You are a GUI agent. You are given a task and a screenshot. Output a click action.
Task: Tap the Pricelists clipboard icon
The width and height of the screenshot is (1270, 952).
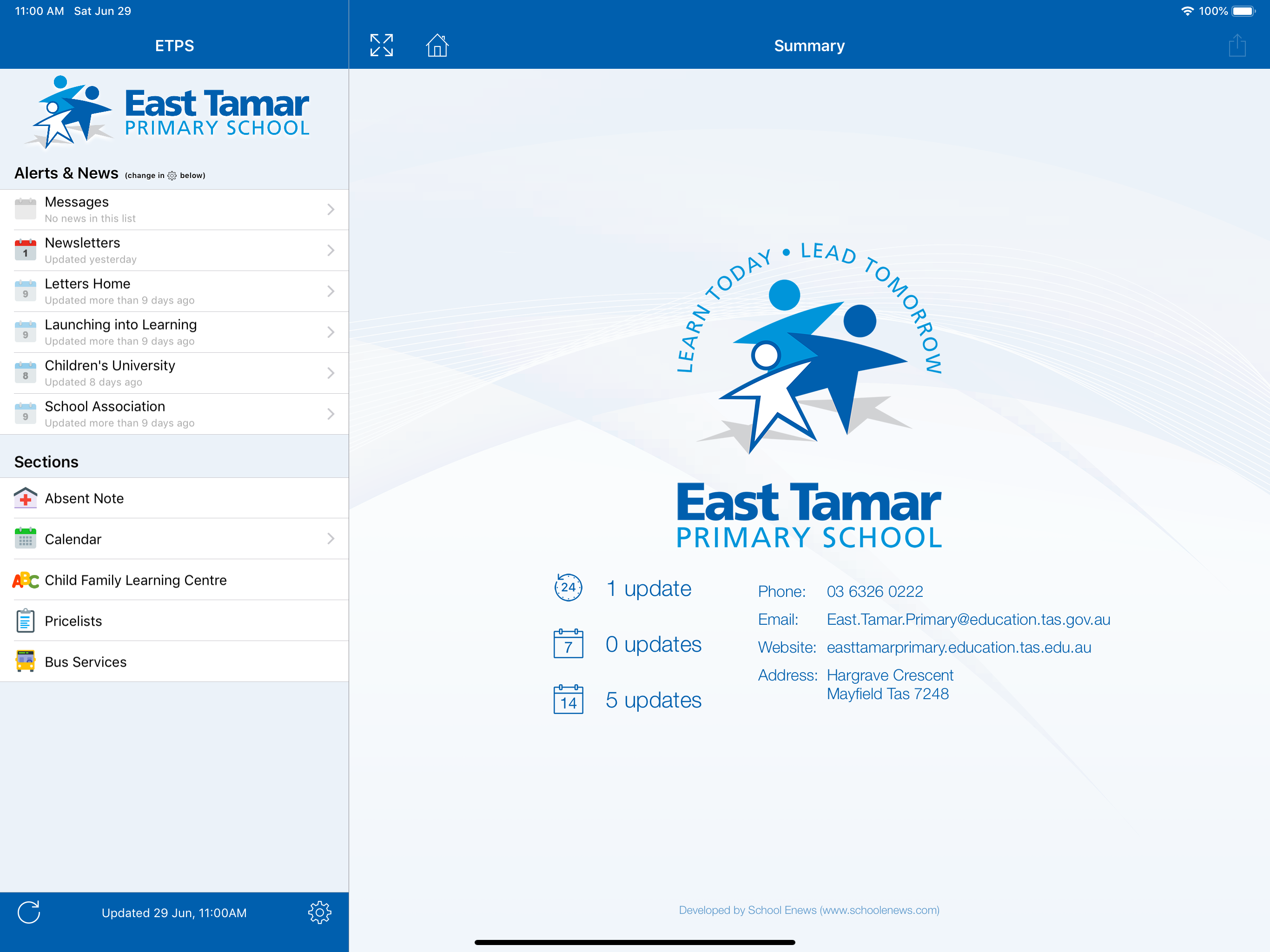[x=25, y=621]
